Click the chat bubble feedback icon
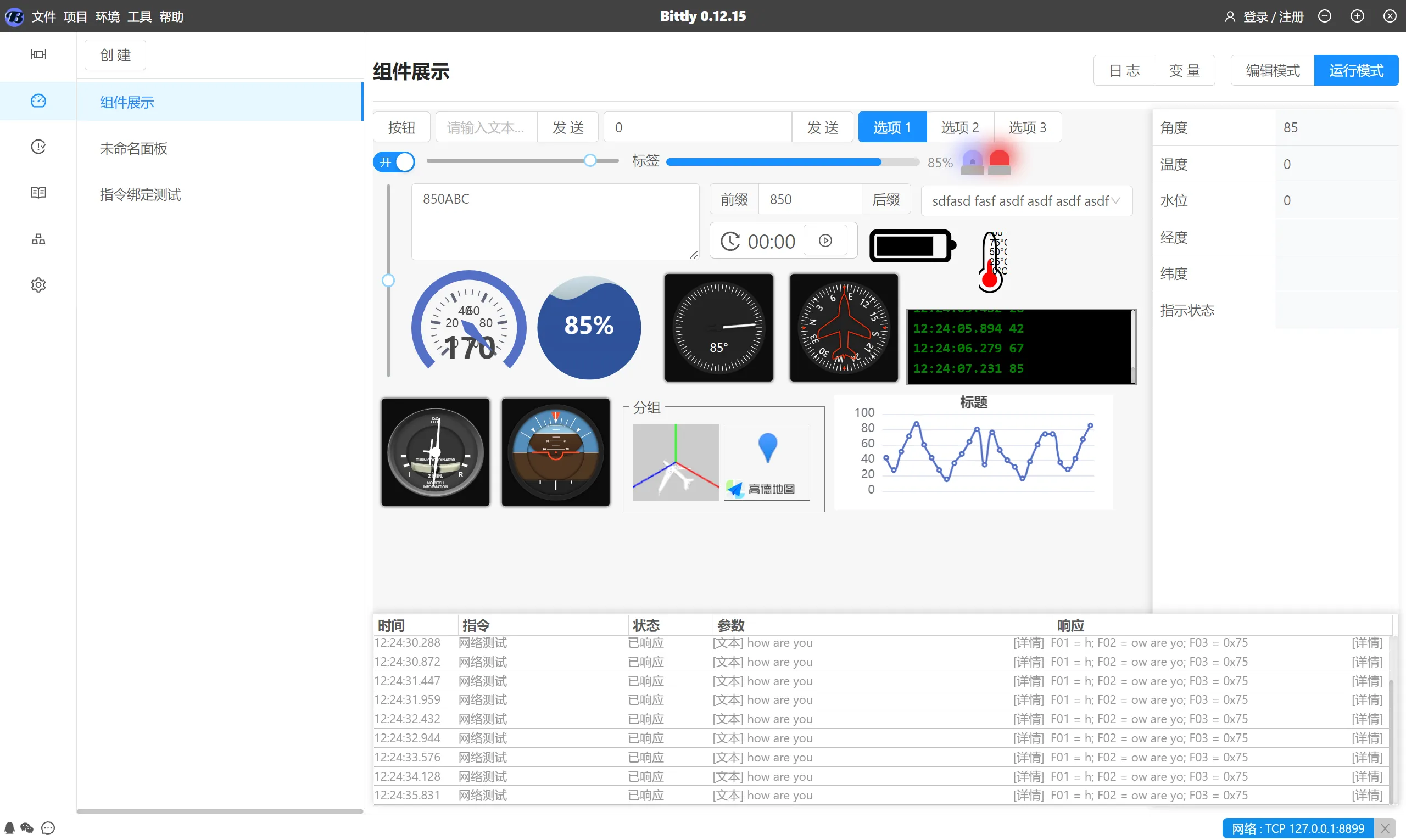 point(48,828)
